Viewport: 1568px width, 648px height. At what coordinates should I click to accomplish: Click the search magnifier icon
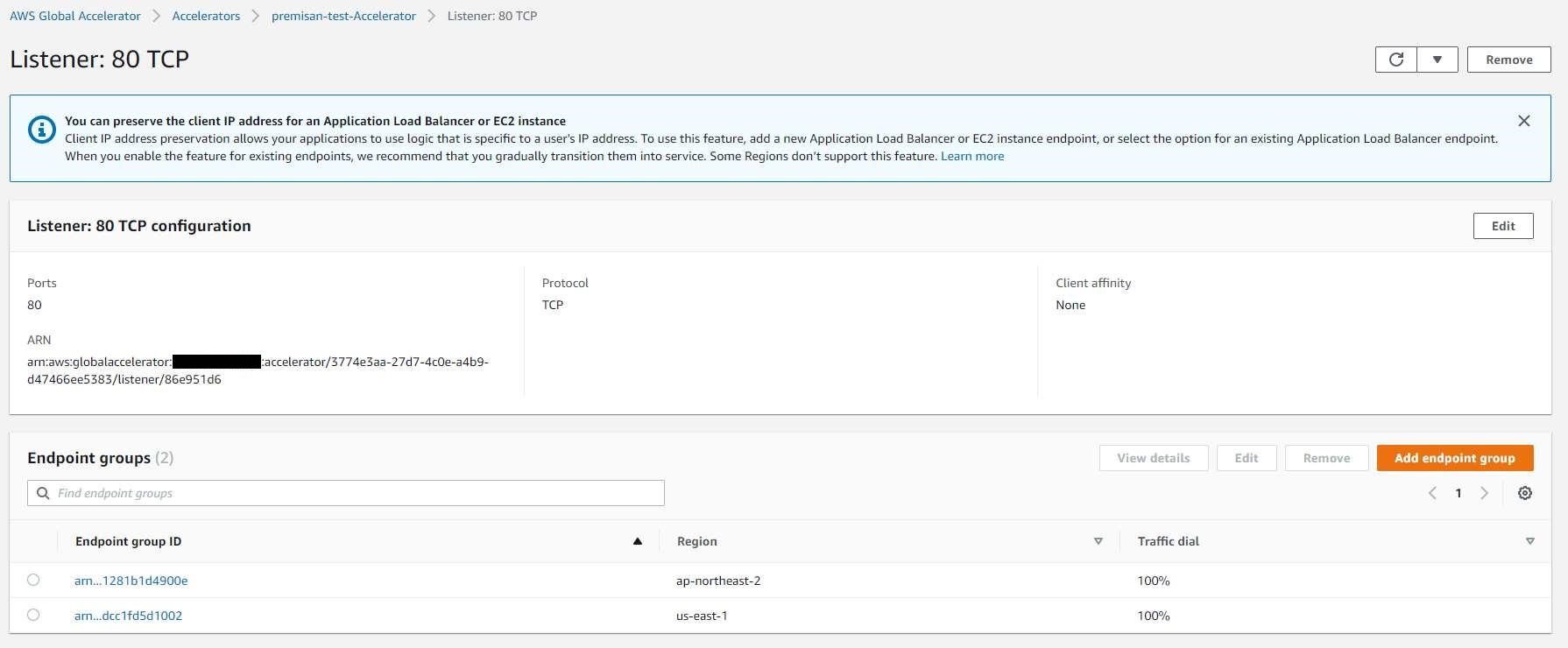(x=43, y=493)
